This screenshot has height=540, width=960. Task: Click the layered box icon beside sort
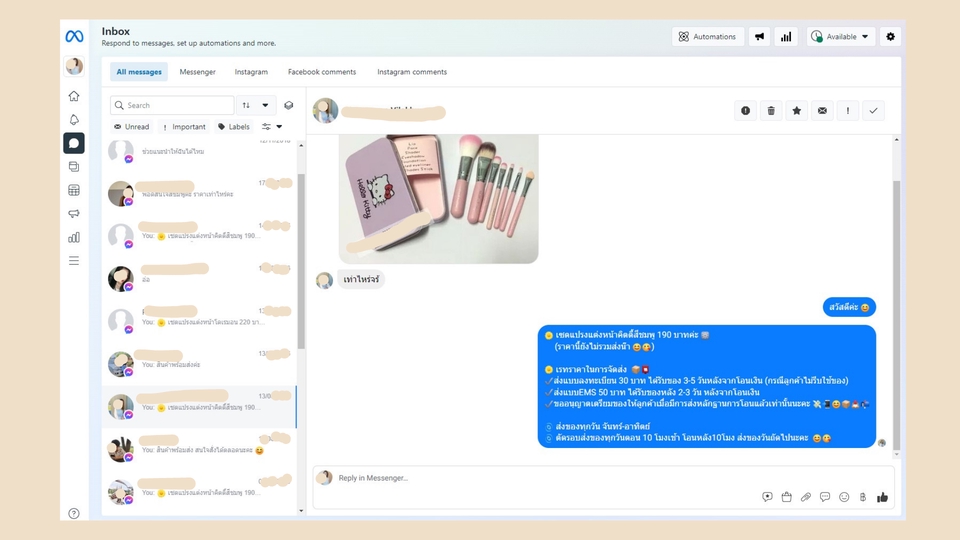click(x=288, y=105)
